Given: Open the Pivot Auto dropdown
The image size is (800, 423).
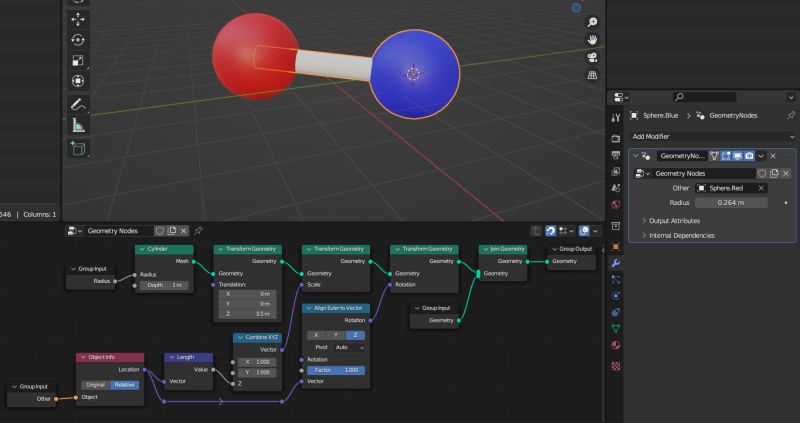Looking at the screenshot, I should point(349,347).
